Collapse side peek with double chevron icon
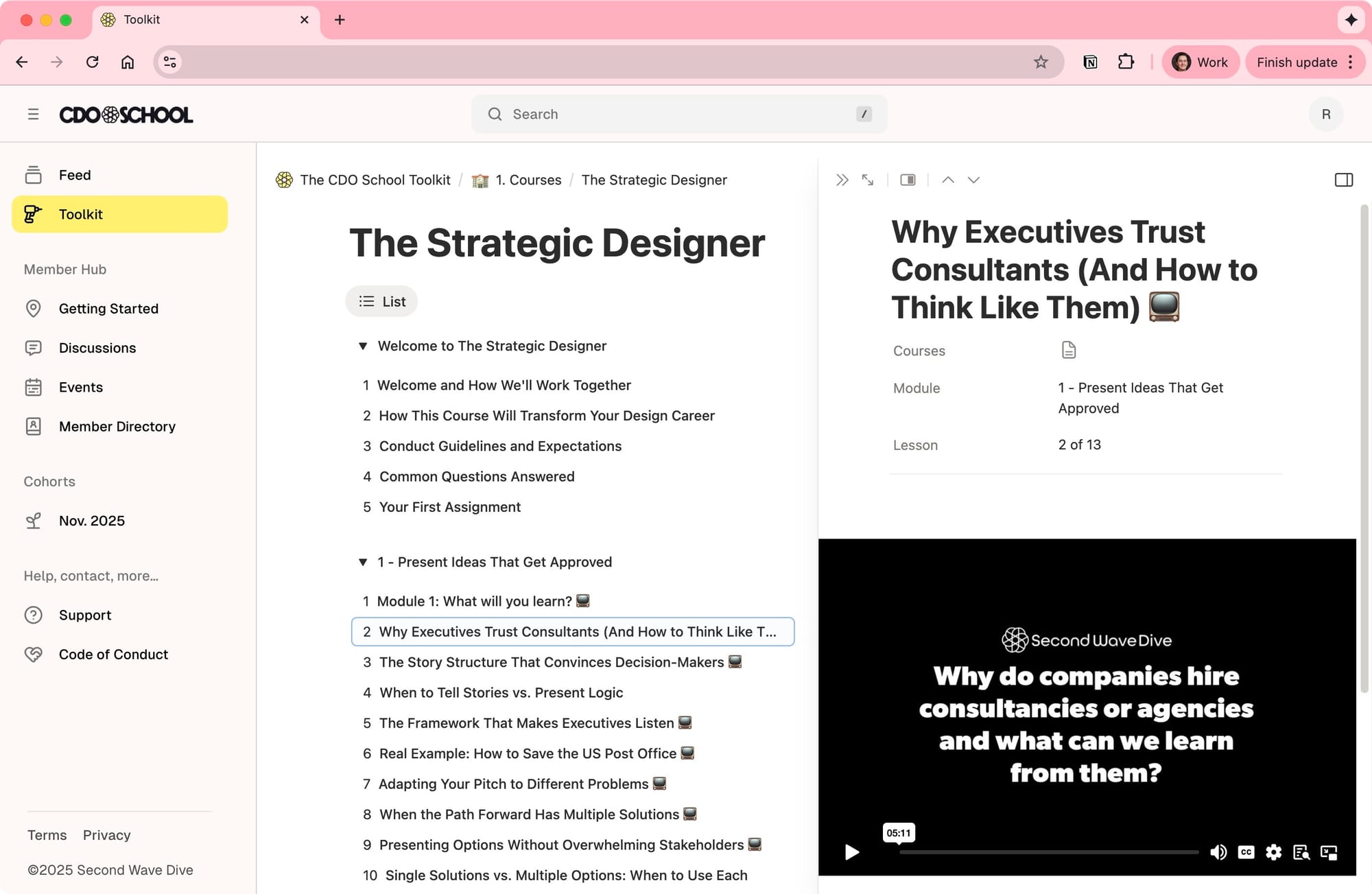1372x894 pixels. pos(842,180)
